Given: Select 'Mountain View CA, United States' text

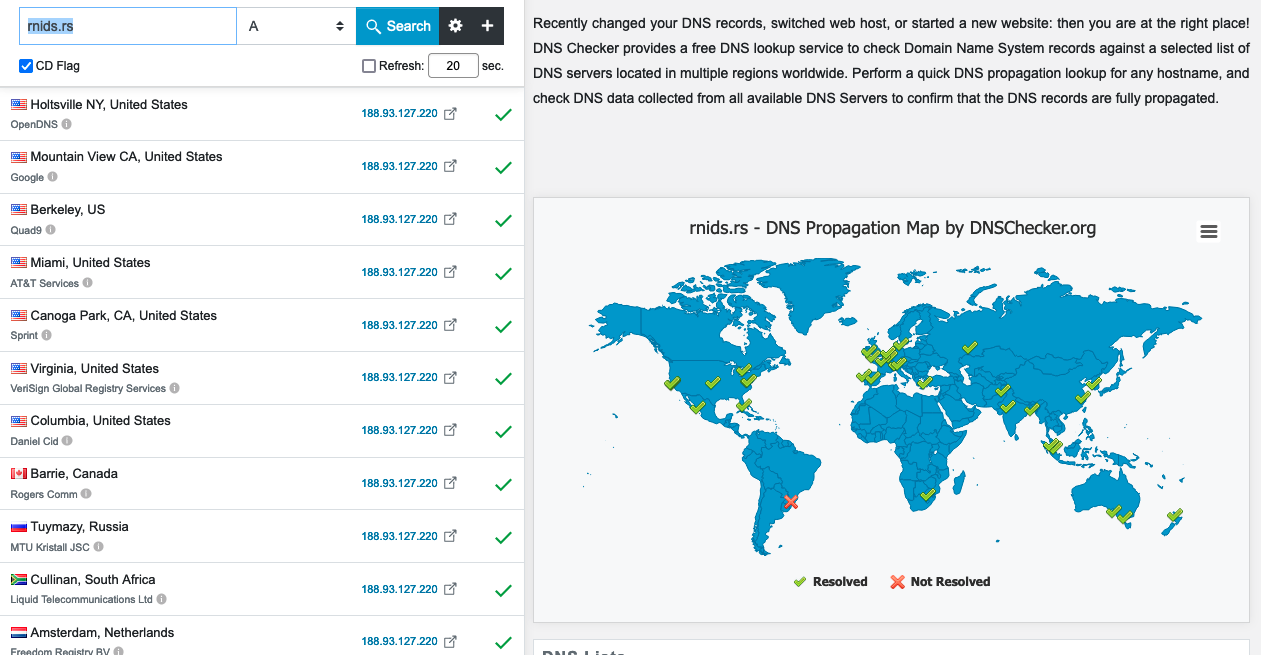Looking at the screenshot, I should tap(126, 156).
